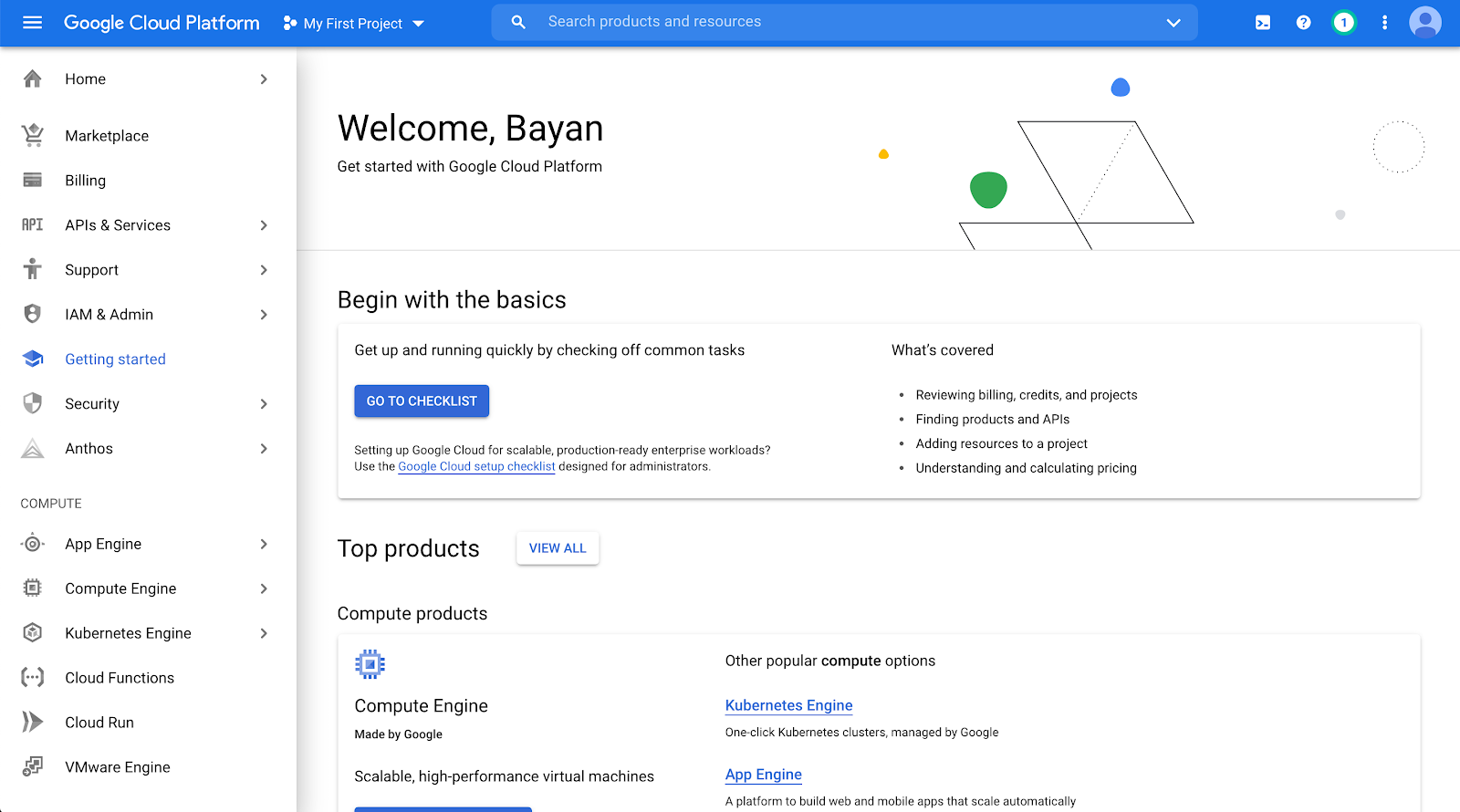Open the Google Cloud setup checklist link
This screenshot has width=1460, height=812.
coord(476,466)
